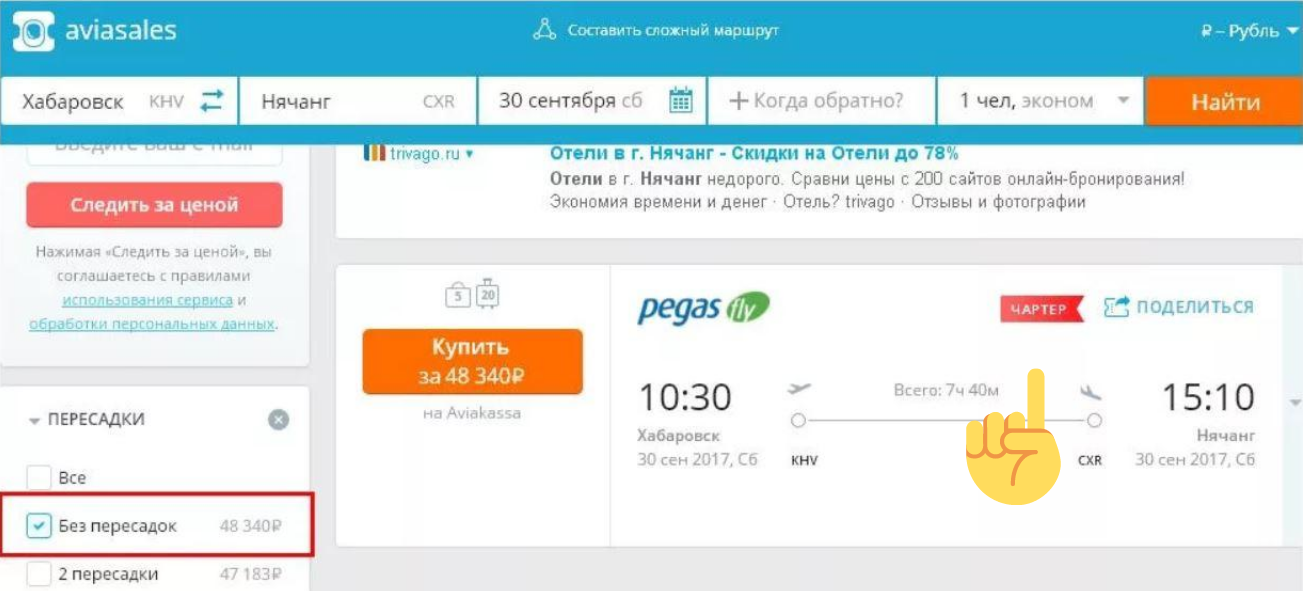Open the Рубль currency dropdown
The width and height of the screenshot is (1306, 591).
tap(1250, 31)
